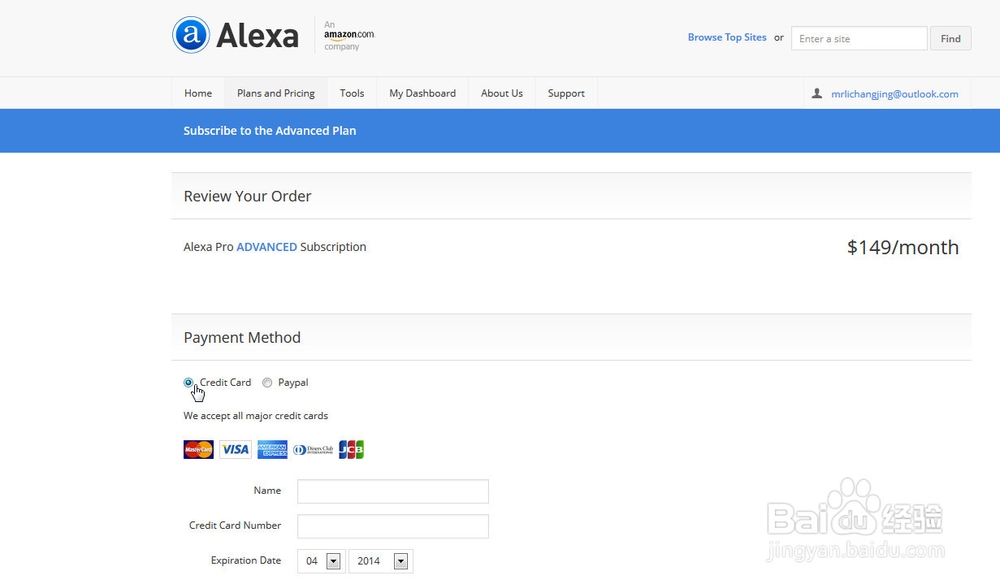The width and height of the screenshot is (1000, 584).
Task: Open Plans and Pricing menu
Action: coord(276,93)
